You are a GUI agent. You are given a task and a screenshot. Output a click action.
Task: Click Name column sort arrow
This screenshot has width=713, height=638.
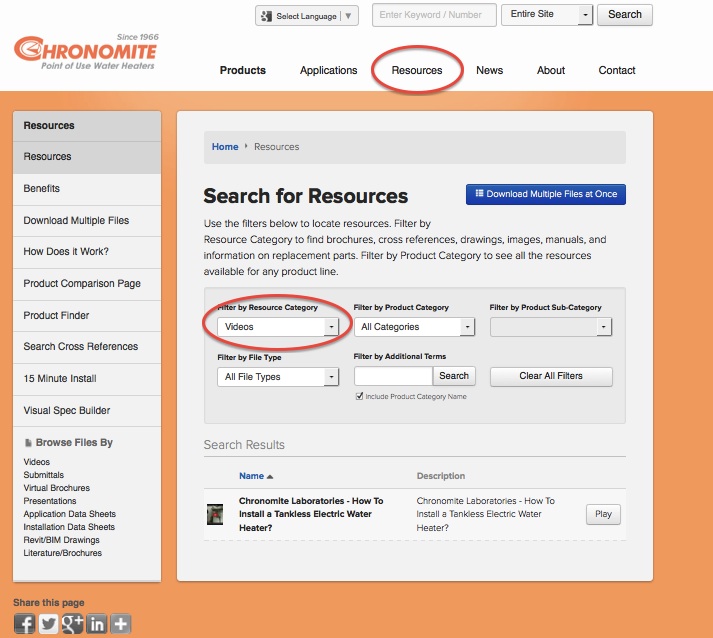270,477
